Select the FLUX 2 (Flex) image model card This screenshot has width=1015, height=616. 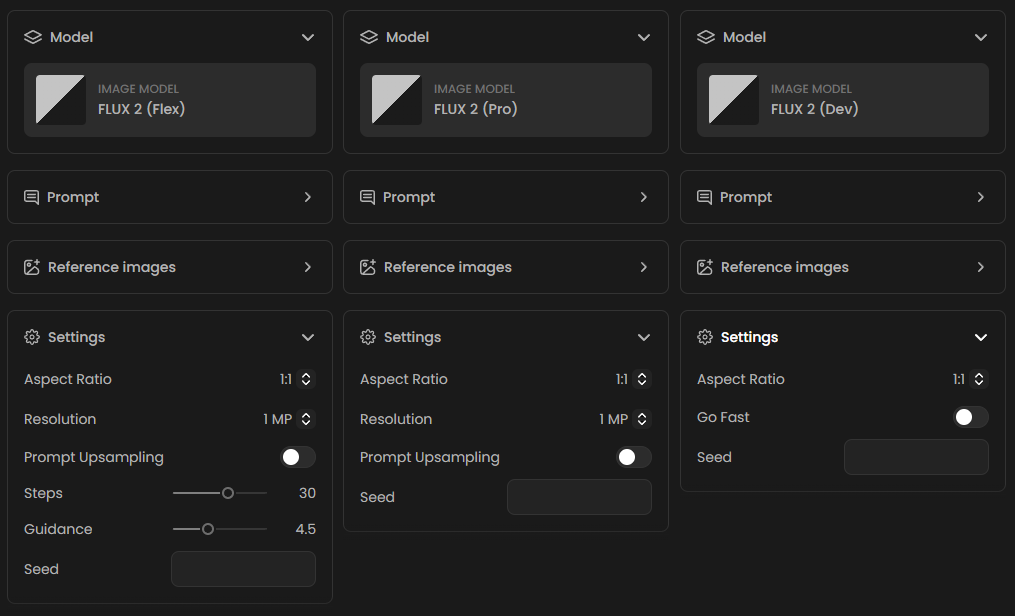(170, 100)
